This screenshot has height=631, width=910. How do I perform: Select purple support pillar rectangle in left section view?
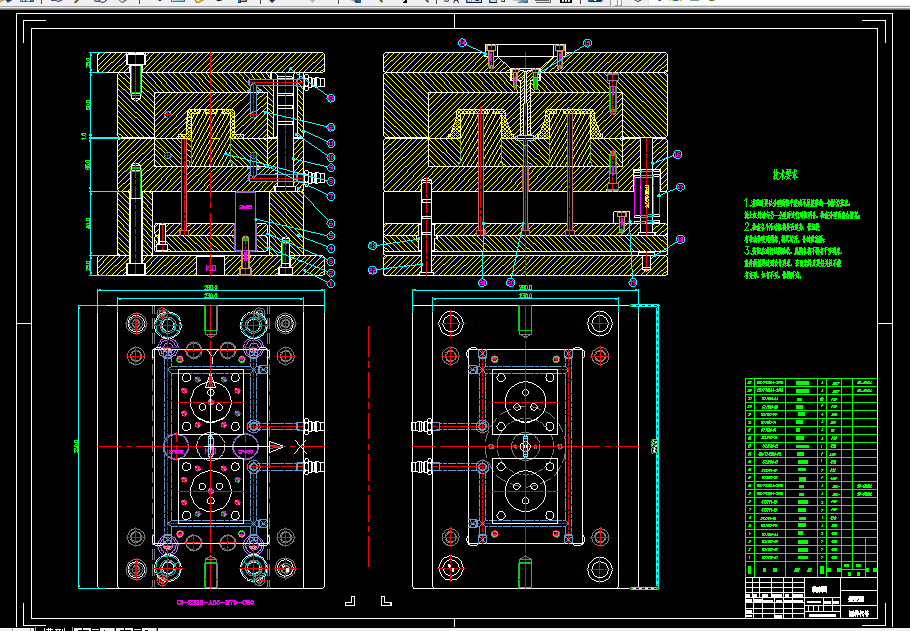245,221
